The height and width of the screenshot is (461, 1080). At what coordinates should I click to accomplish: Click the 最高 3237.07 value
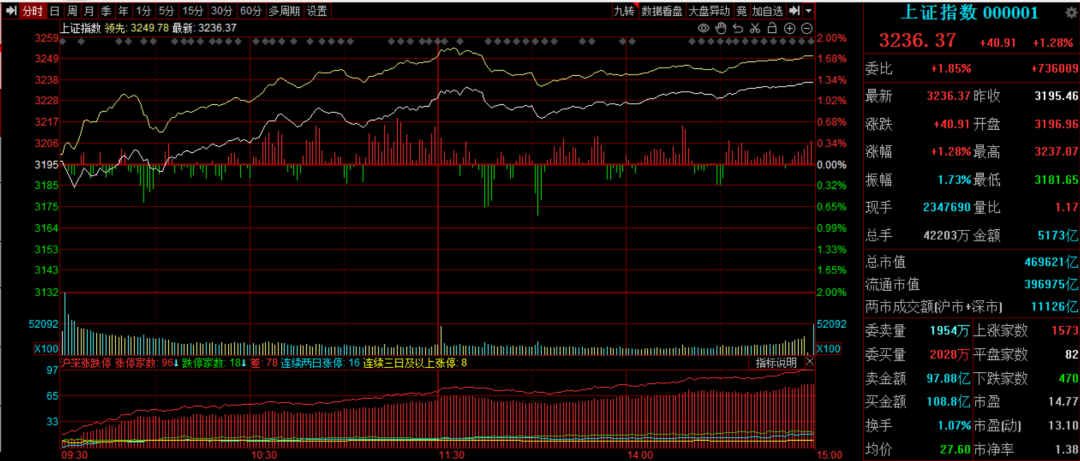click(x=1056, y=152)
